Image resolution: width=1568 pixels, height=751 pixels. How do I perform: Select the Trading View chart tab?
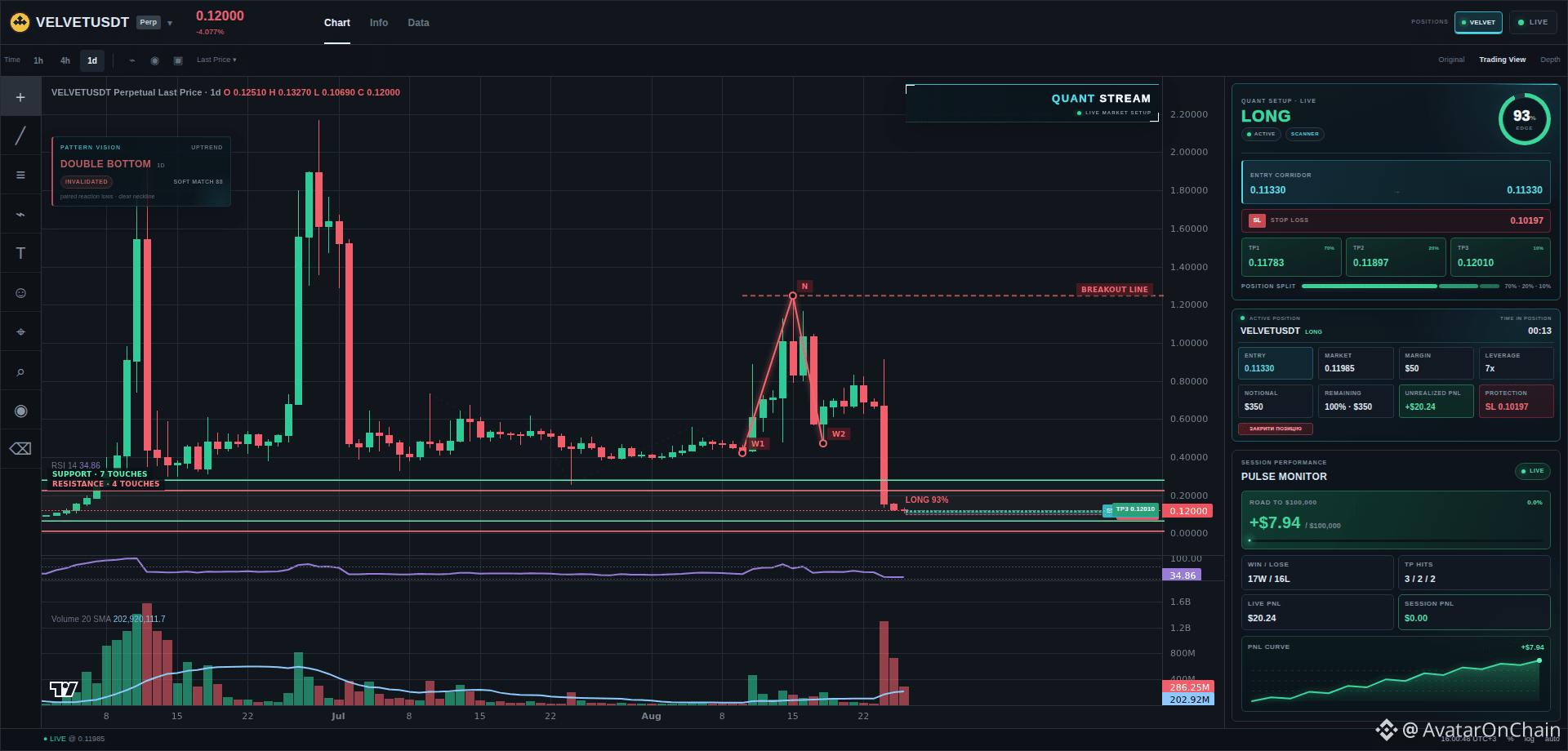[1503, 60]
